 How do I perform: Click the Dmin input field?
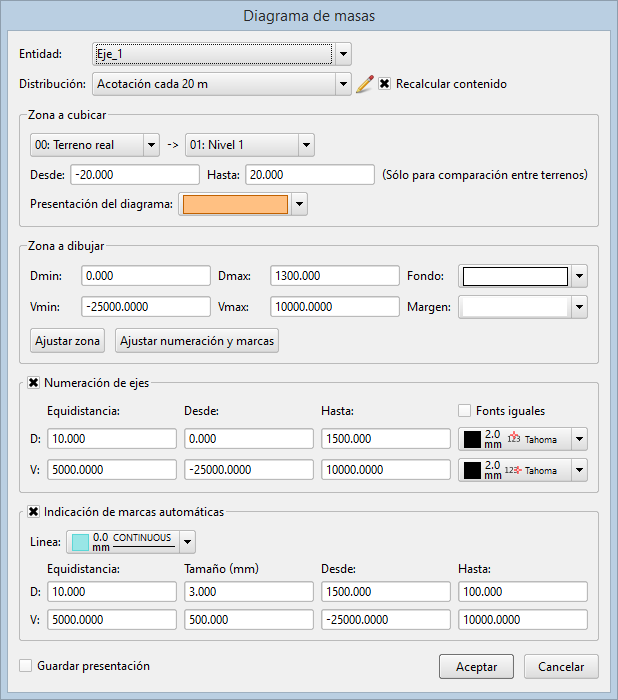click(x=146, y=275)
